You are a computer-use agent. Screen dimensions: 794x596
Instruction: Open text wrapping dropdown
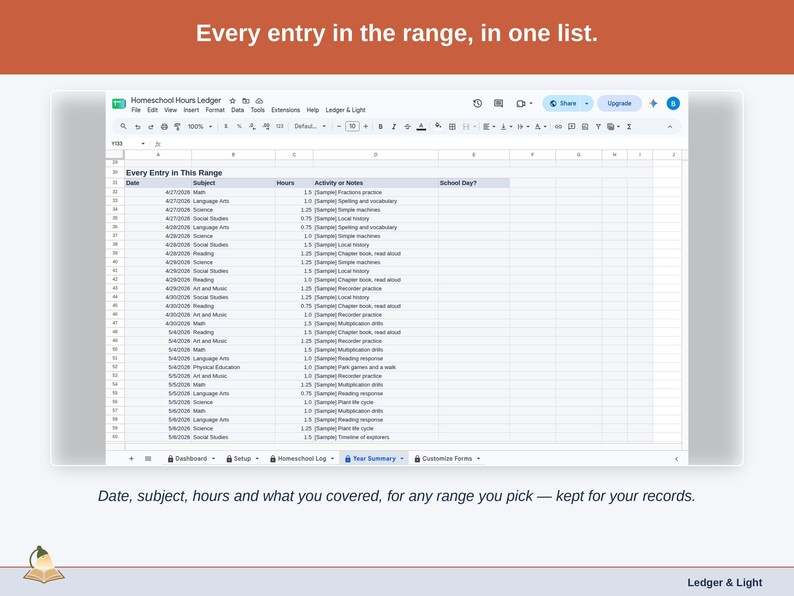523,127
